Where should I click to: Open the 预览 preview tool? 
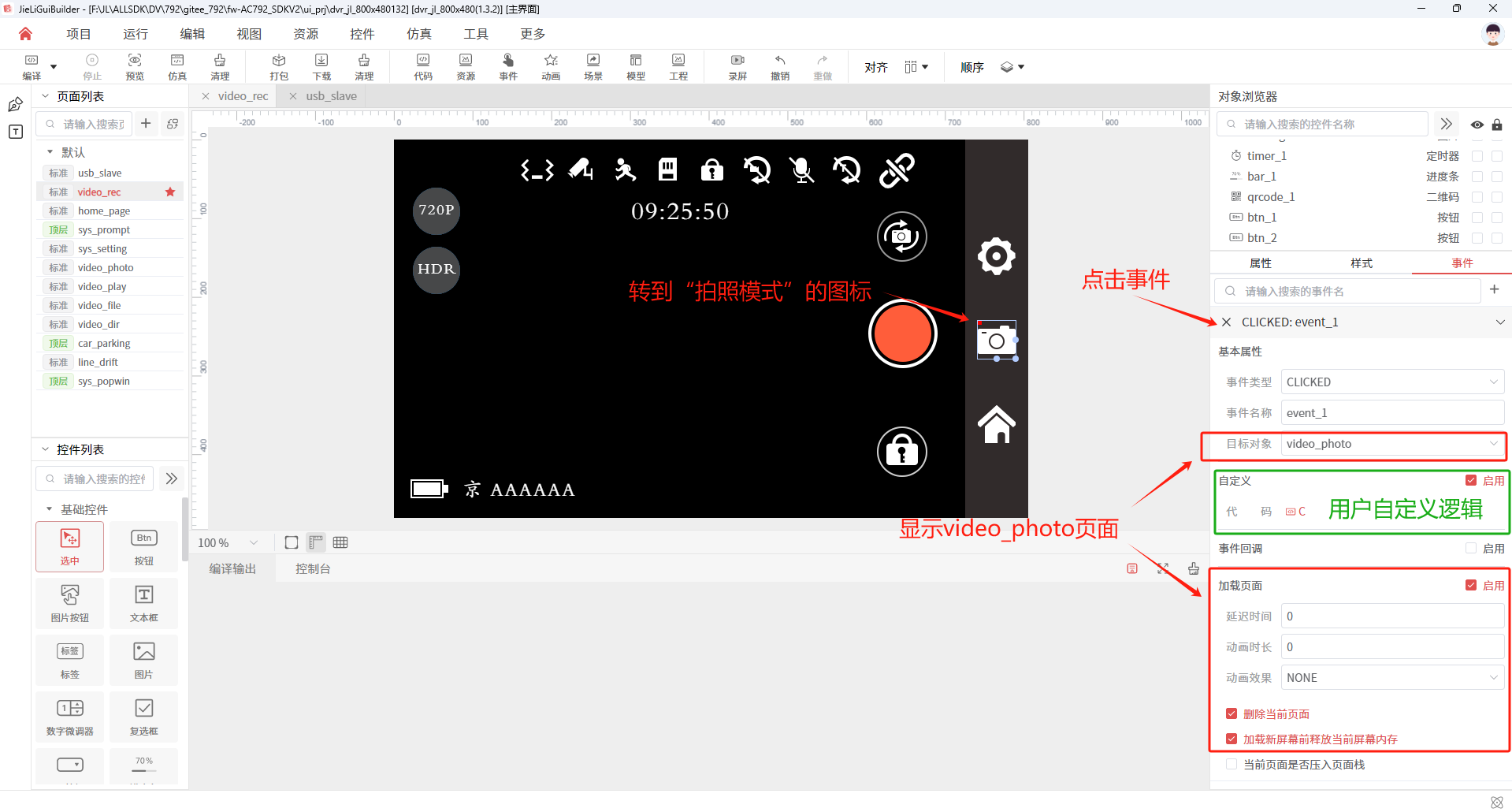135,67
